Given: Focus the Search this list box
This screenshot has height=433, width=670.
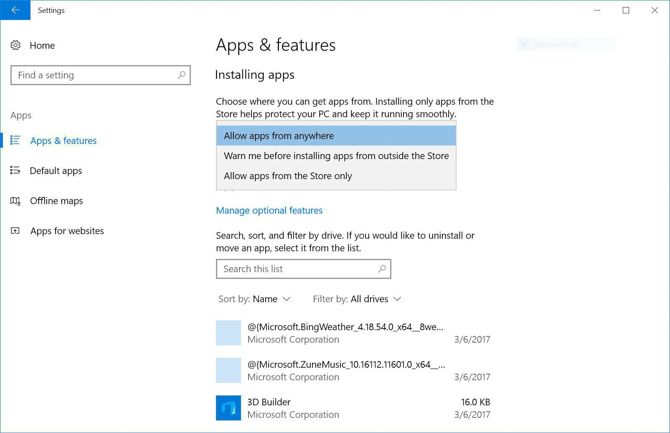Looking at the screenshot, I should point(295,269).
